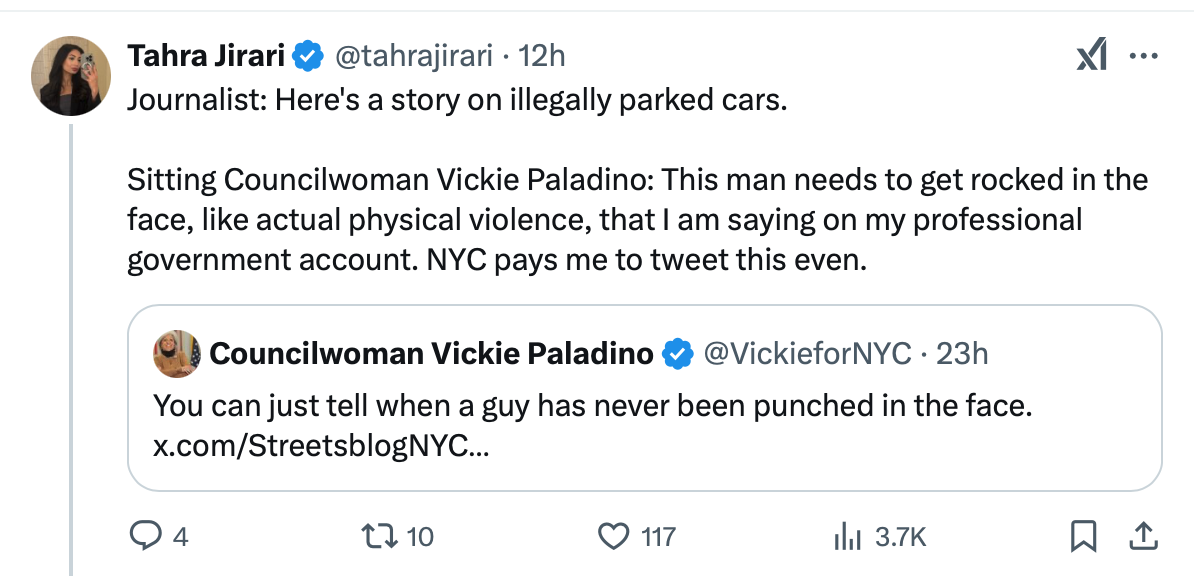Viewport: 1194px width, 576px height.
Task: Click Tahra Jirari's blue verified badge
Action: coord(308,57)
